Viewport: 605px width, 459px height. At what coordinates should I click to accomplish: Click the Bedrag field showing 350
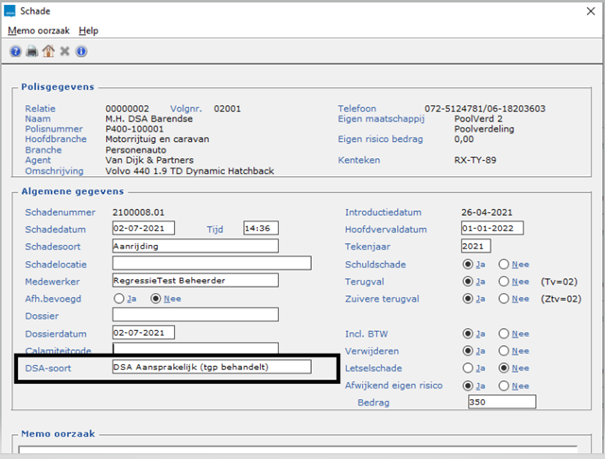500,402
